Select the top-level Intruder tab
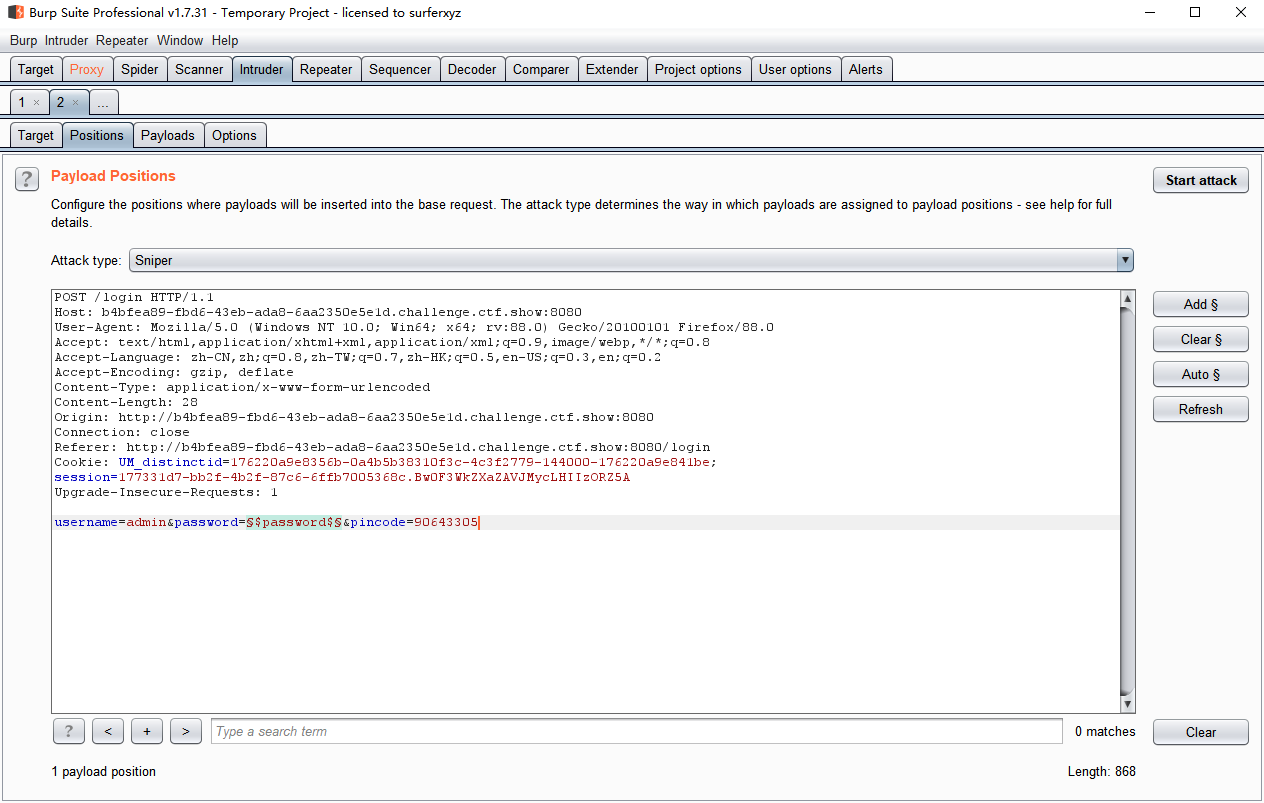1264x803 pixels. click(x=262, y=69)
